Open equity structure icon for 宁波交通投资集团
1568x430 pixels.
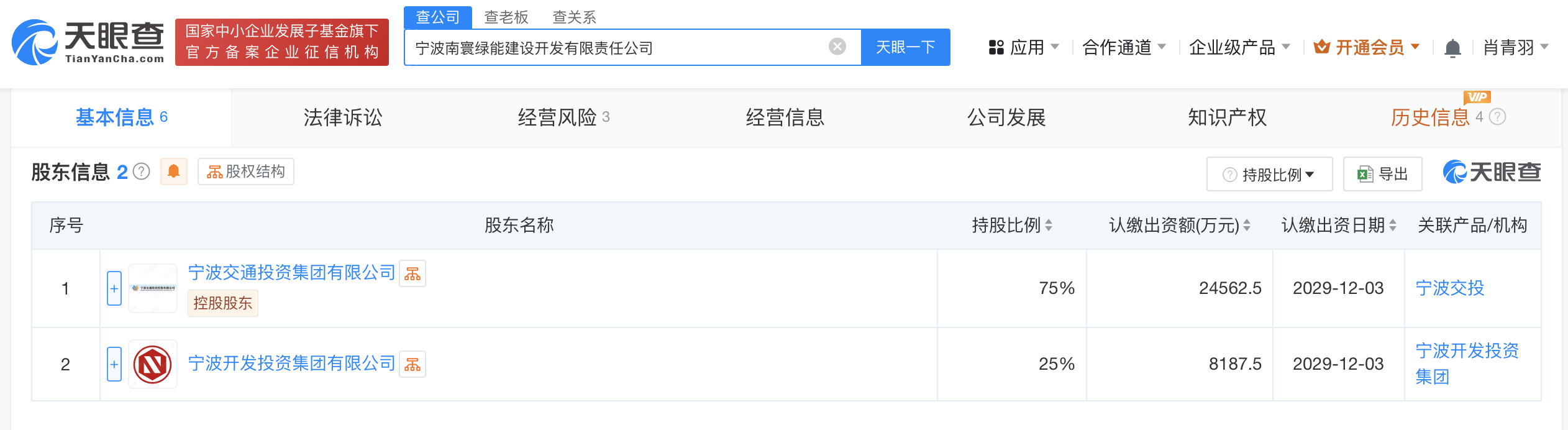click(x=413, y=273)
